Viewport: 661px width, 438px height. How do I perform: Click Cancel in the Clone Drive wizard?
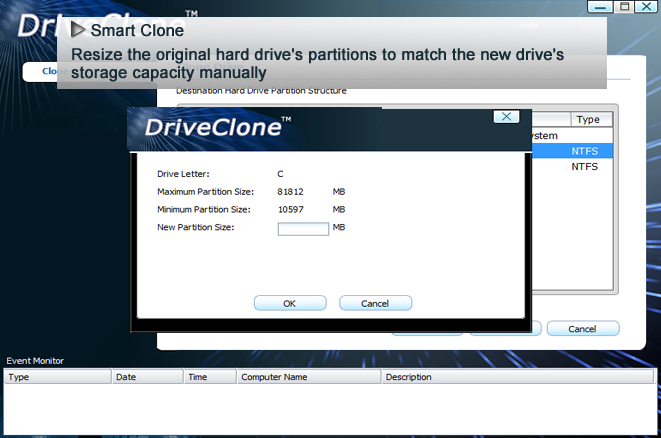[583, 329]
